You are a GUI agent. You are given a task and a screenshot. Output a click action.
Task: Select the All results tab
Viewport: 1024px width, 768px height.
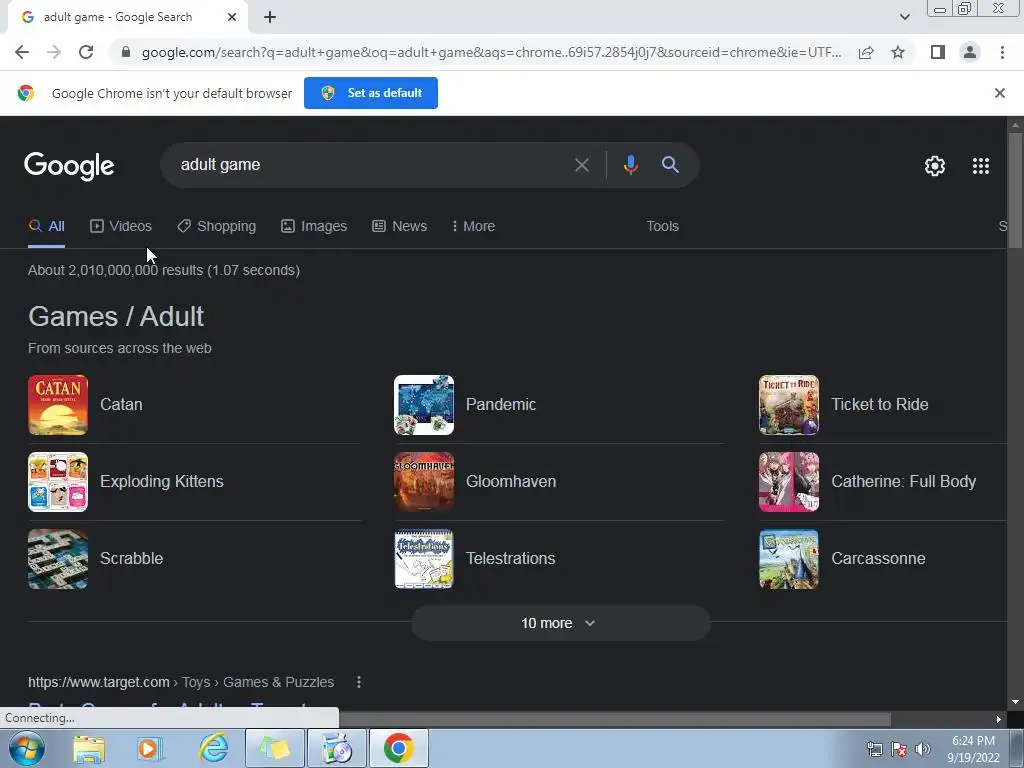tap(46, 226)
